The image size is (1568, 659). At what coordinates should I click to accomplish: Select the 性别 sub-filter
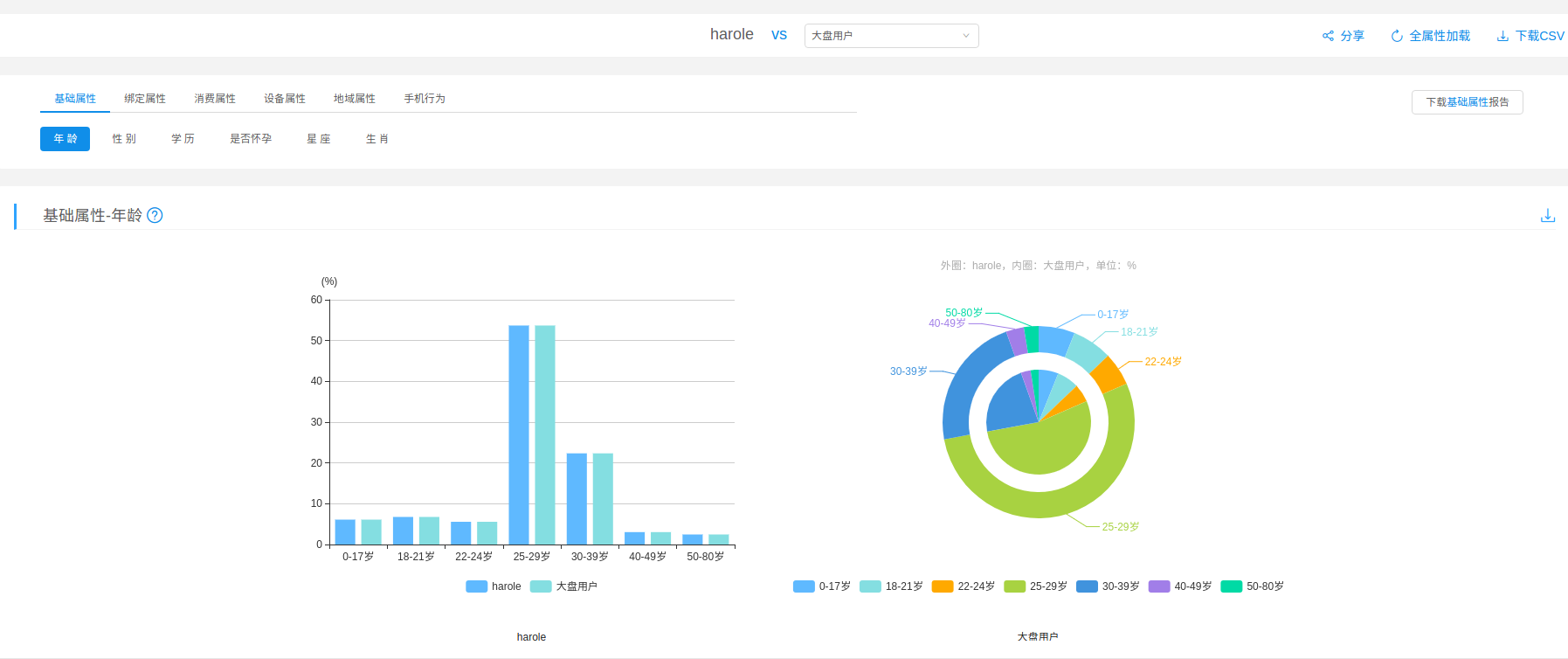124,139
